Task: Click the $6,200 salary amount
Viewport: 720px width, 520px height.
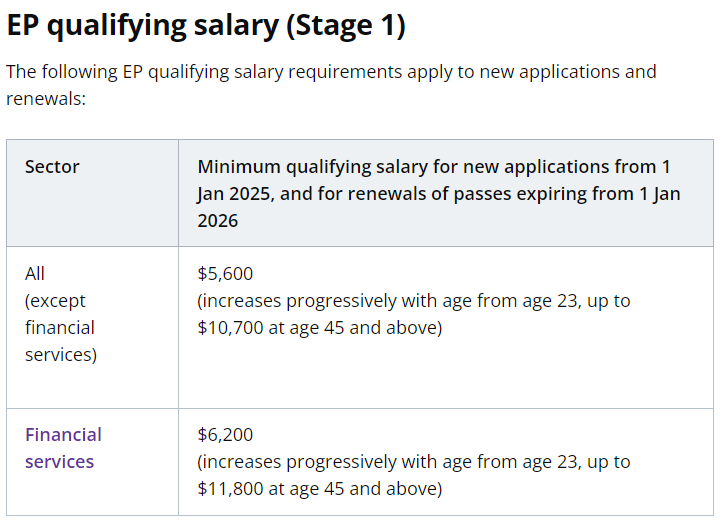Action: pyautogui.click(x=225, y=435)
